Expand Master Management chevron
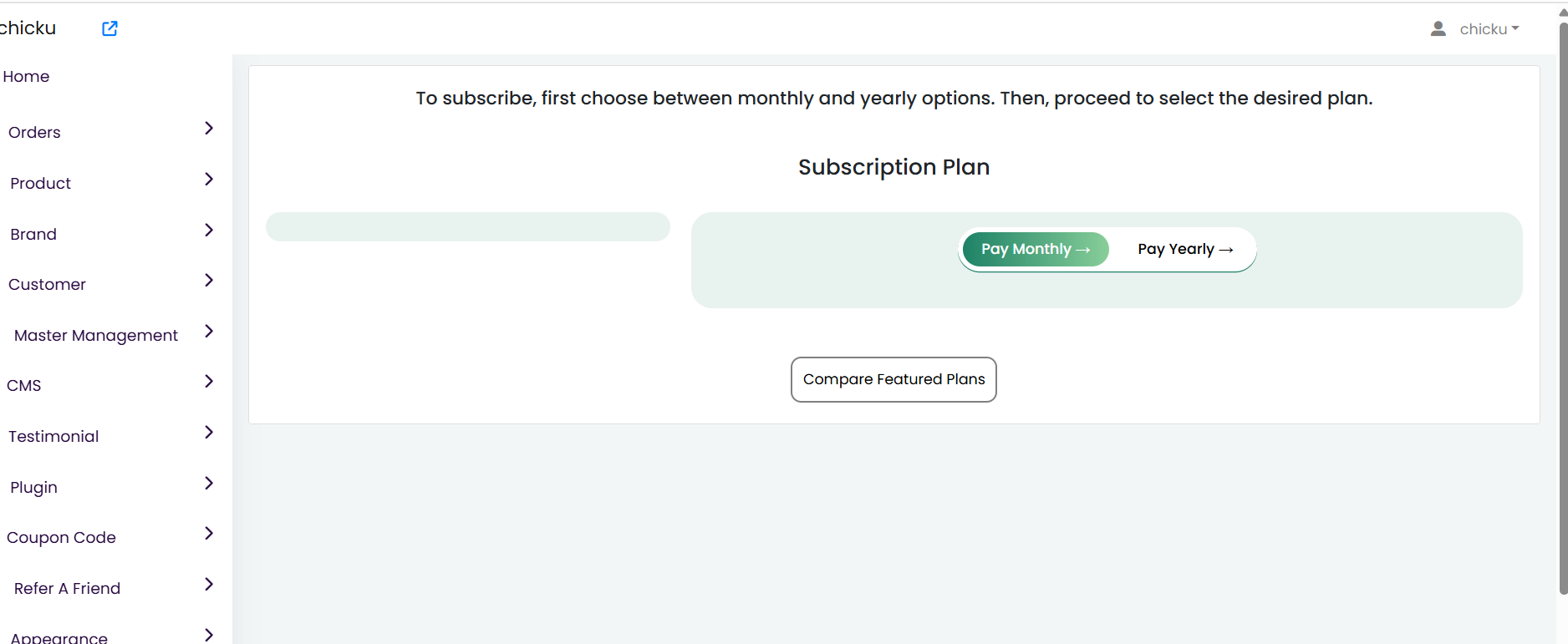This screenshot has width=1568, height=644. tap(209, 331)
